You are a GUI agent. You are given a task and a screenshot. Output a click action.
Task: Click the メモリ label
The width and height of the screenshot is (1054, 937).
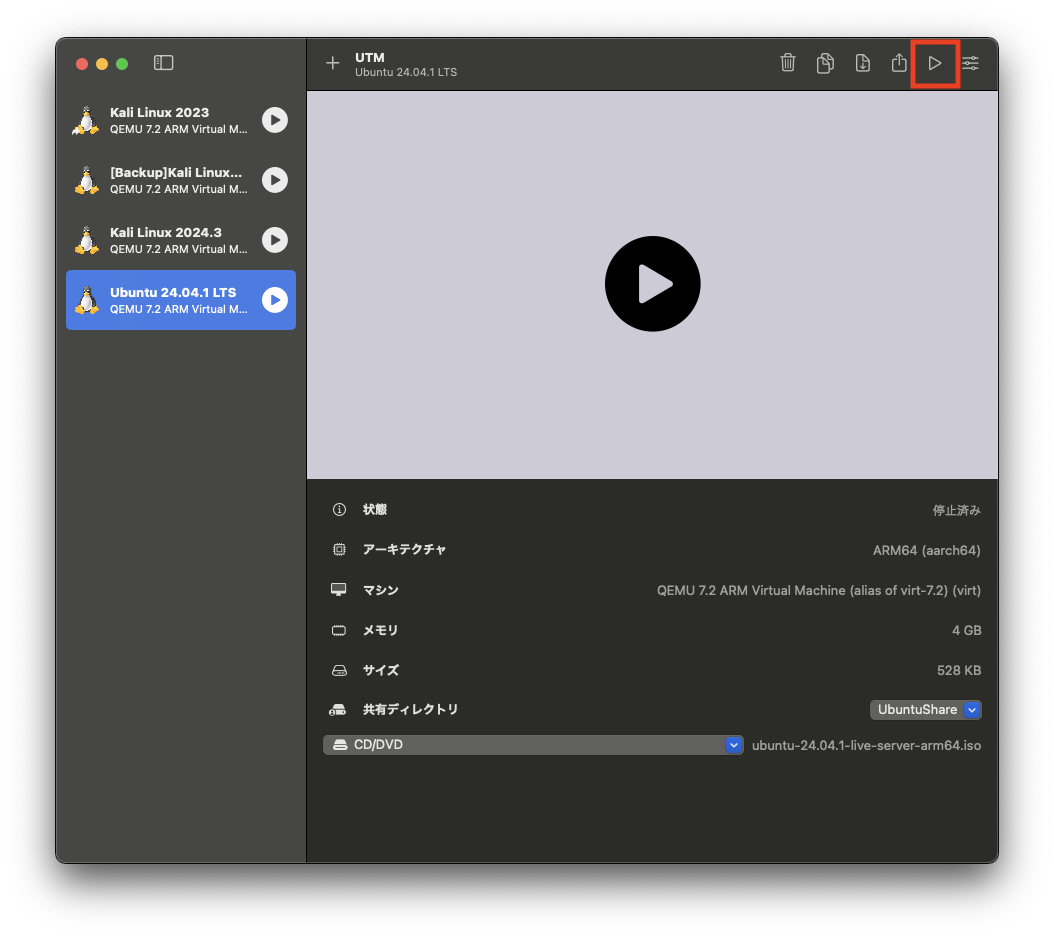coord(380,630)
